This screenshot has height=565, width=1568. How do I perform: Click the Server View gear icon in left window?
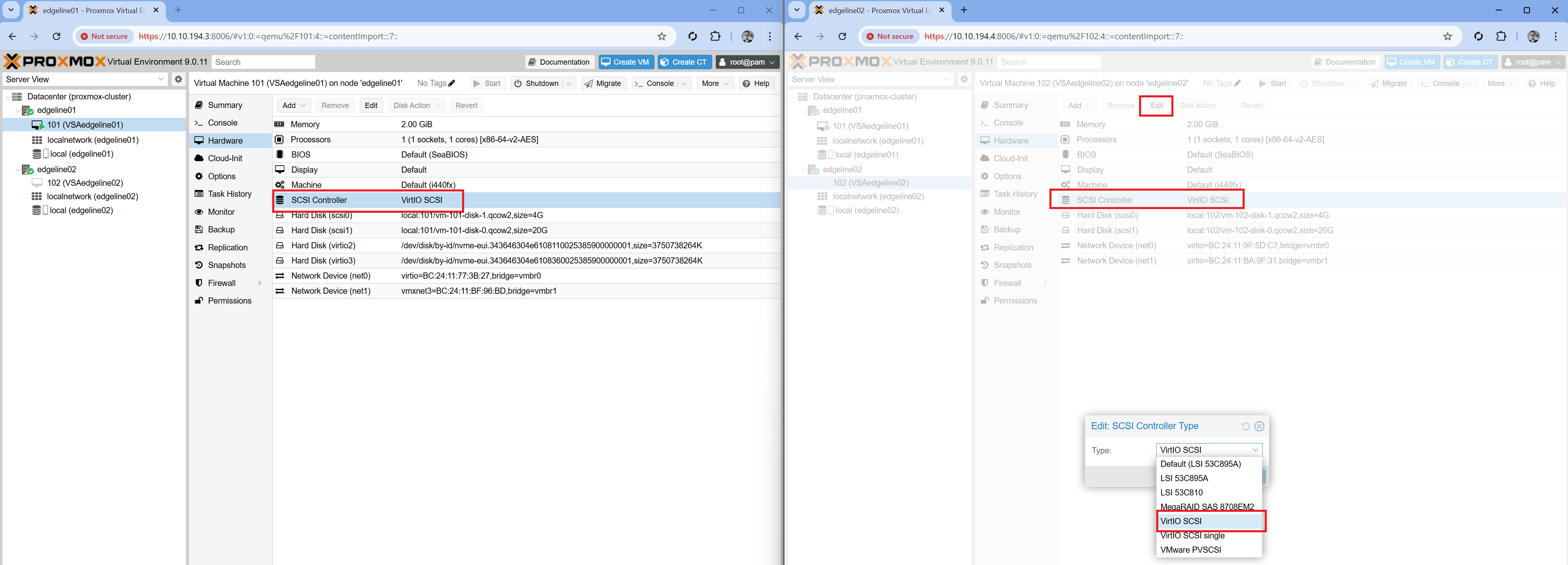[178, 79]
